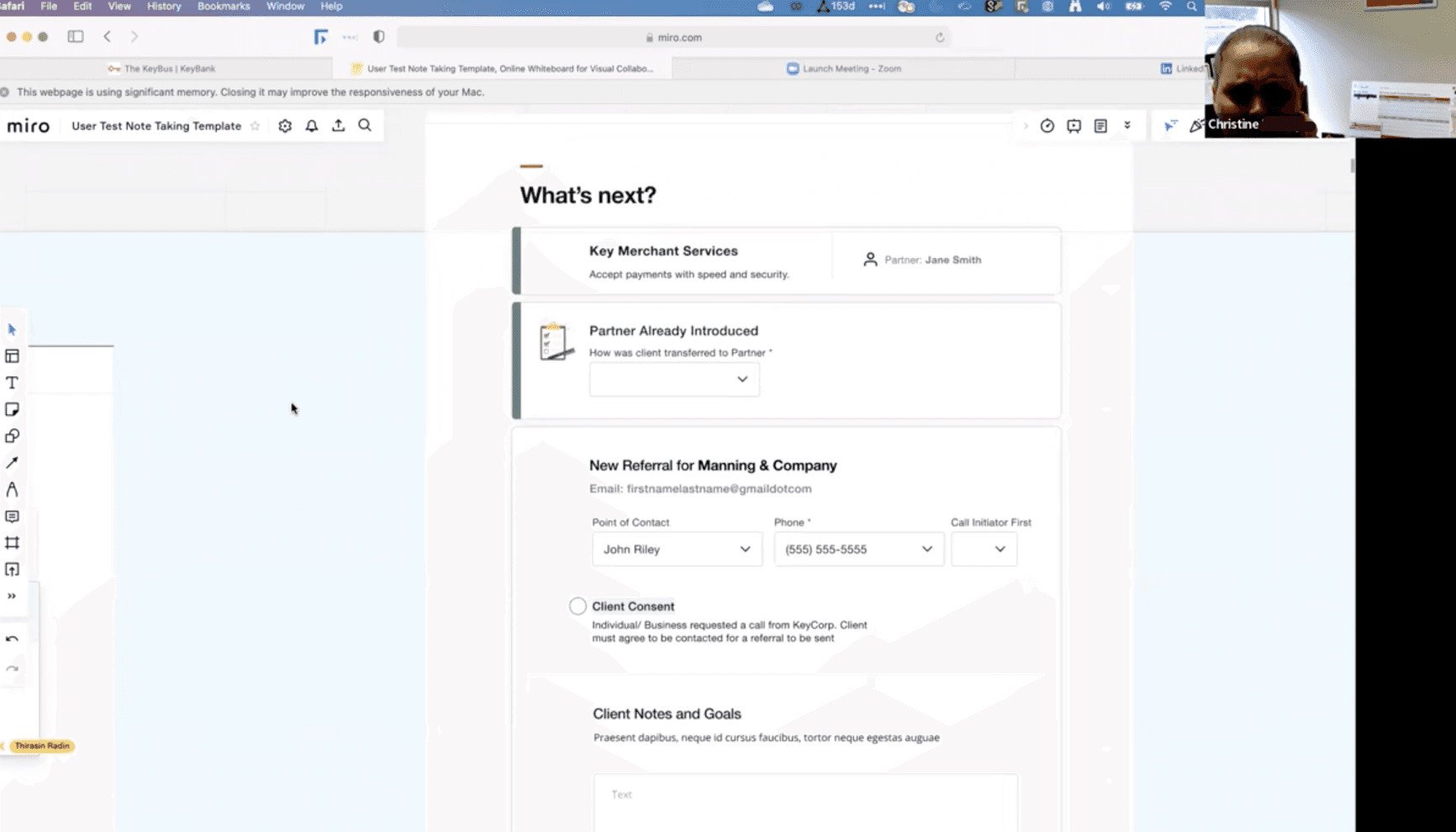Open board Settings gear

click(284, 125)
